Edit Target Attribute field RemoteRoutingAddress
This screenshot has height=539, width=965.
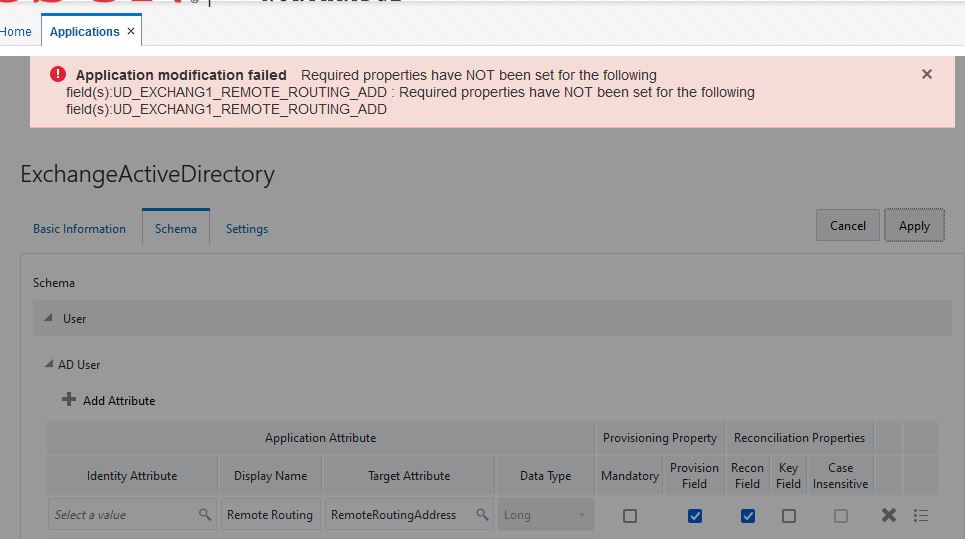point(409,514)
